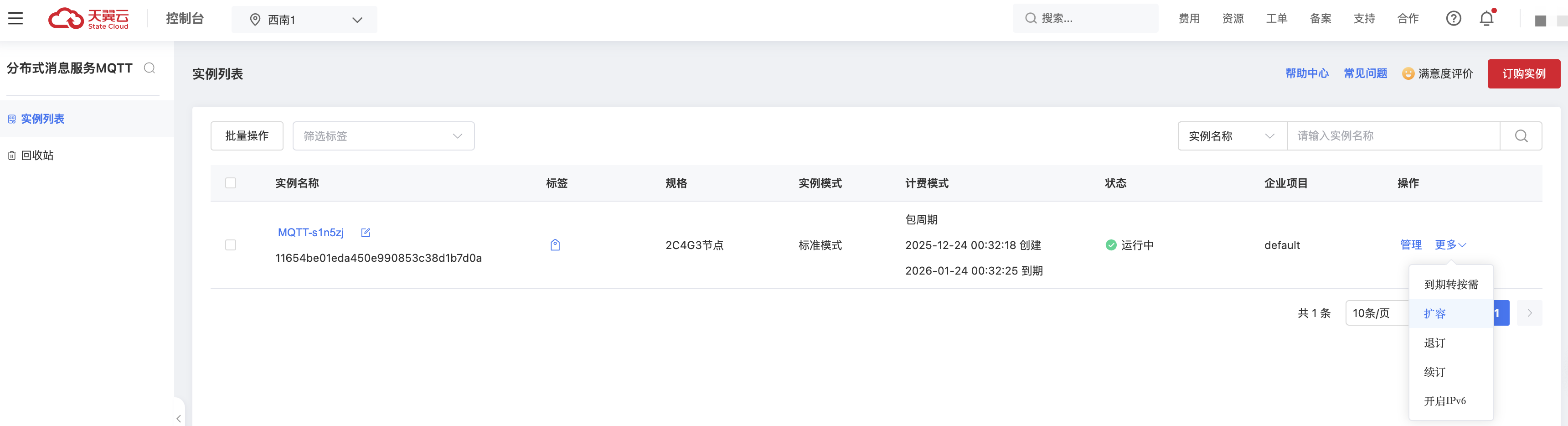Image resolution: width=1568 pixels, height=426 pixels.
Task: Select 开启IPv6 from the menu
Action: pyautogui.click(x=1451, y=401)
